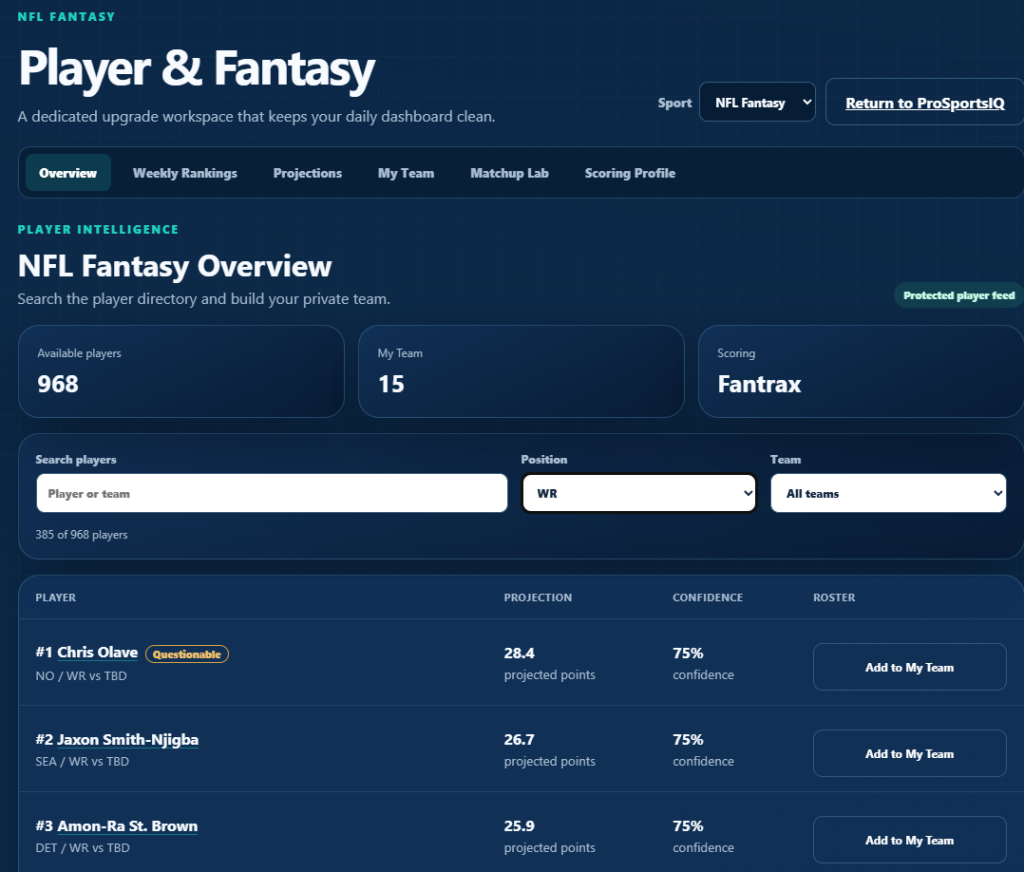Click the Available players 968 card
Image resolution: width=1024 pixels, height=872 pixels.
[182, 371]
